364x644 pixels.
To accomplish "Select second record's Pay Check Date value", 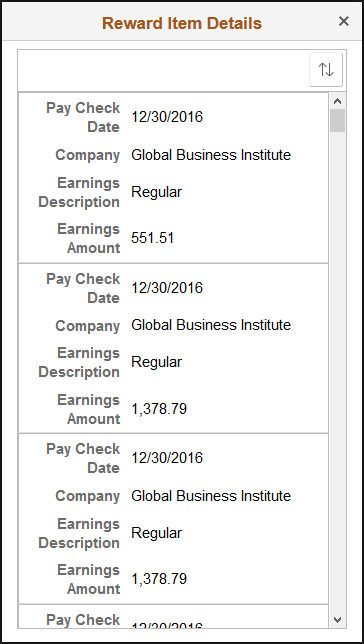I will click(x=167, y=288).
